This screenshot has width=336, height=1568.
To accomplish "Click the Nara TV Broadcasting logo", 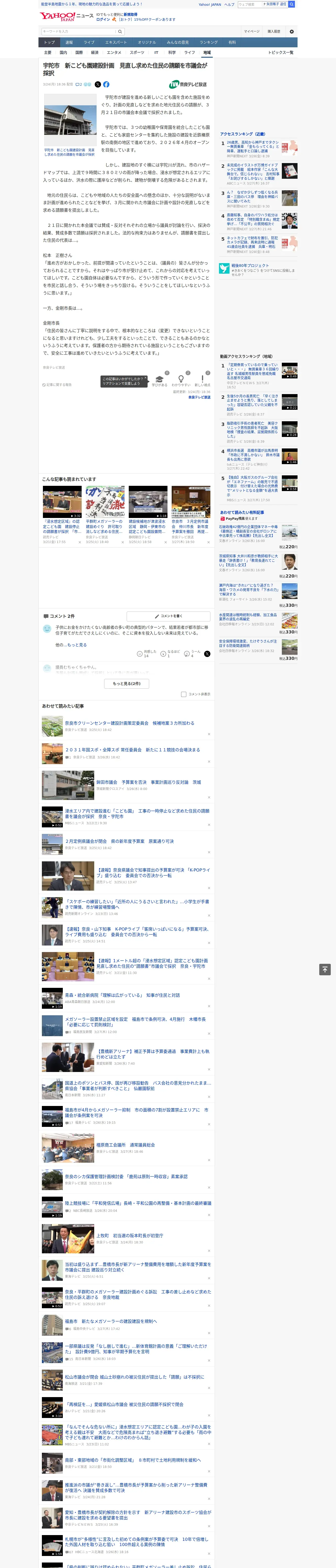I will point(188,85).
